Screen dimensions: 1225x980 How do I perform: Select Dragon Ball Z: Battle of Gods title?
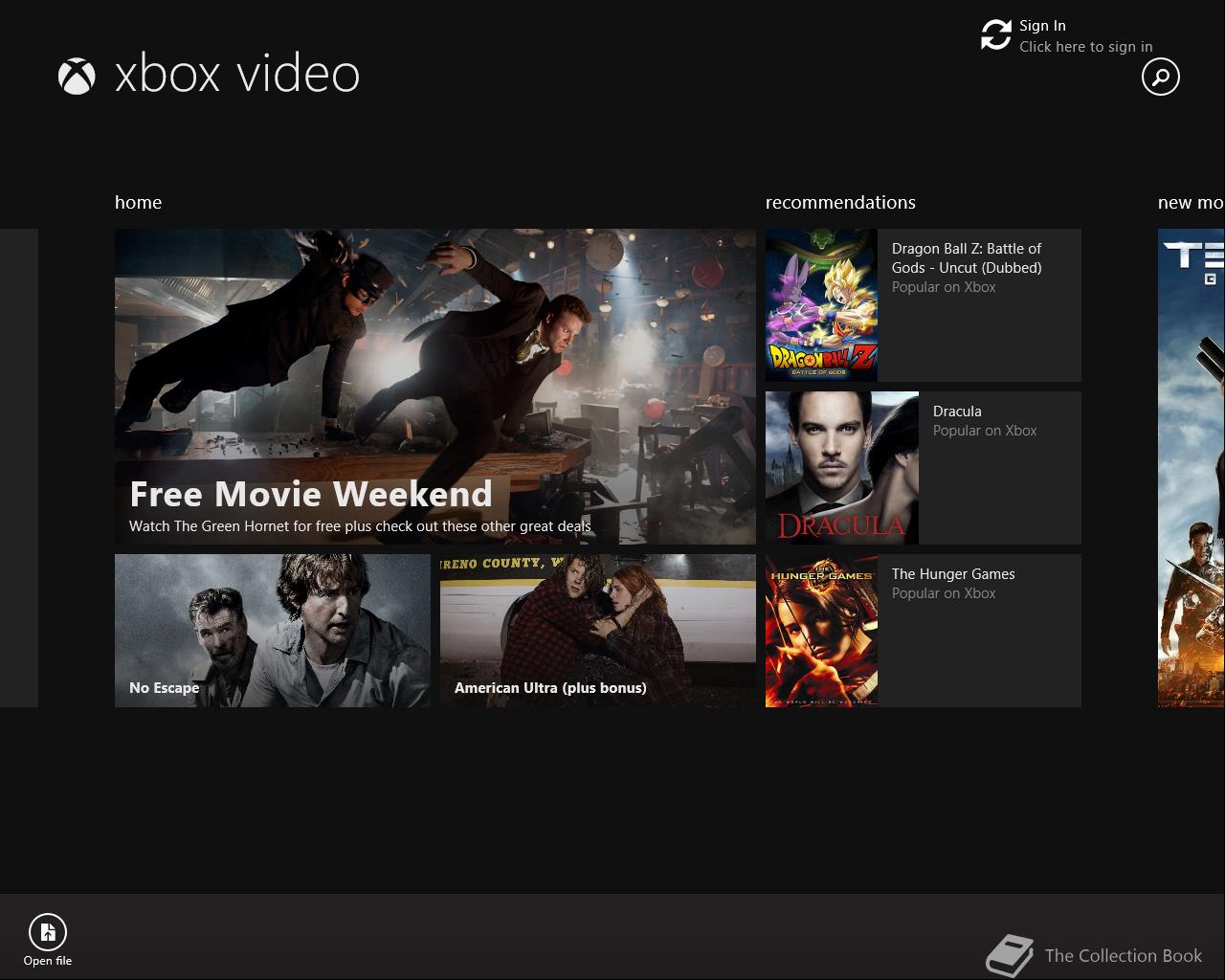click(x=967, y=257)
